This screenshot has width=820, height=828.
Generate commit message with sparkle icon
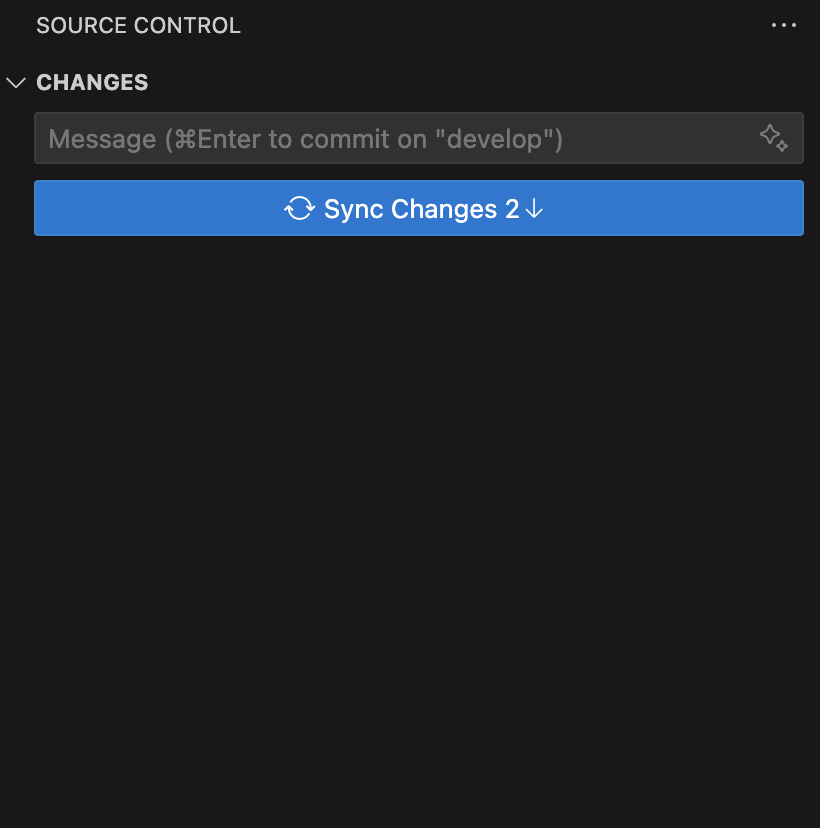coord(774,138)
